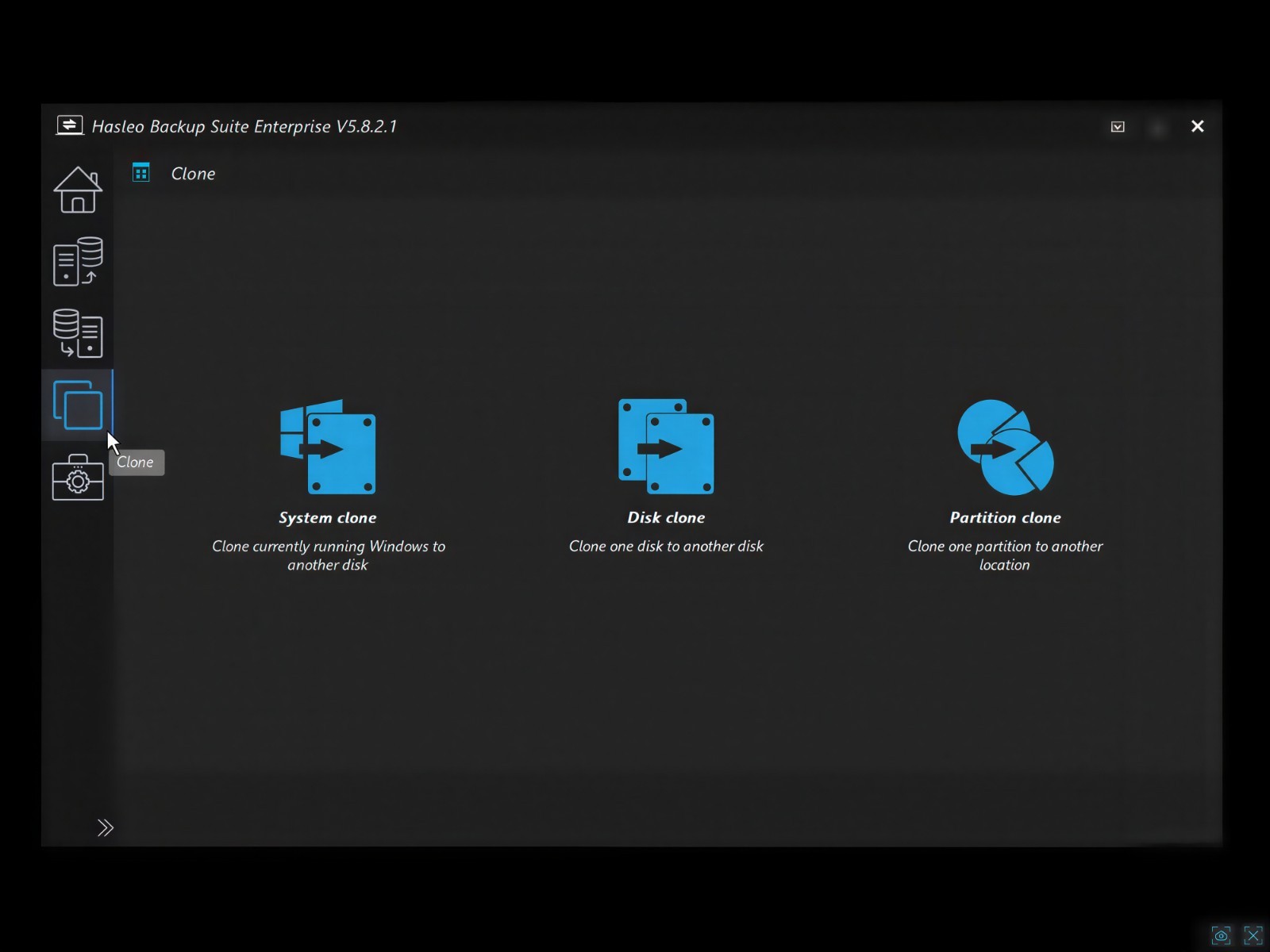The image size is (1270, 952).
Task: Open the title bar dropdown menu button
Action: [1118, 127]
